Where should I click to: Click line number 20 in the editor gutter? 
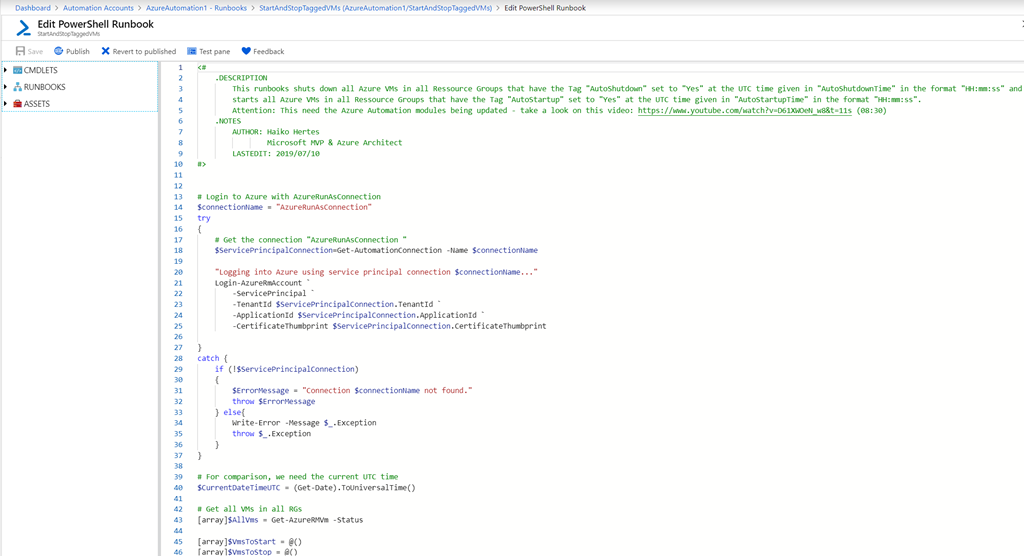pyautogui.click(x=178, y=272)
